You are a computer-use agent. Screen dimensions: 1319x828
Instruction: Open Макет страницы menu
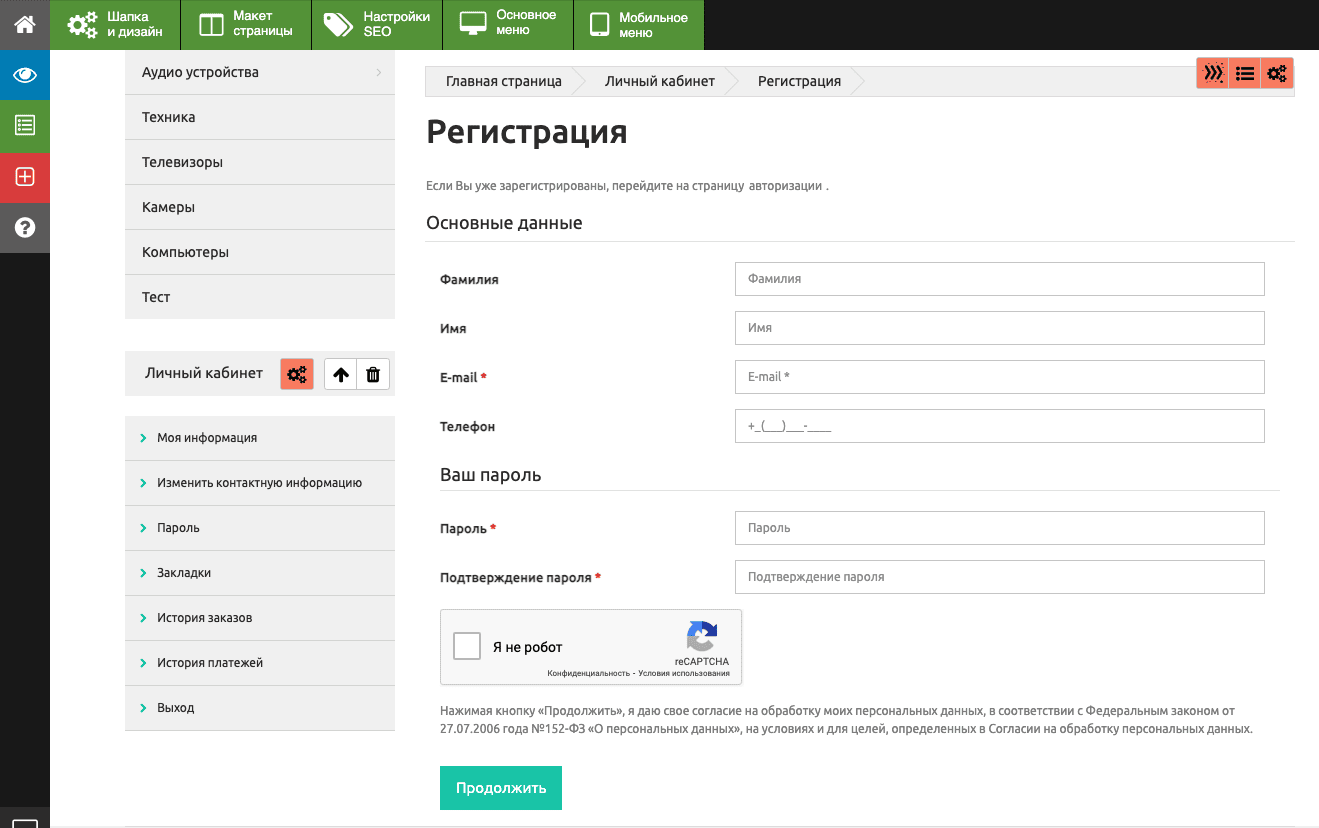(x=246, y=24)
